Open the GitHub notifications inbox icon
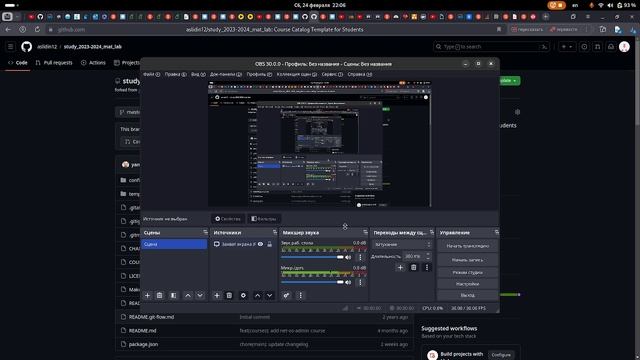Viewport: 640px width, 360px height. point(611,47)
